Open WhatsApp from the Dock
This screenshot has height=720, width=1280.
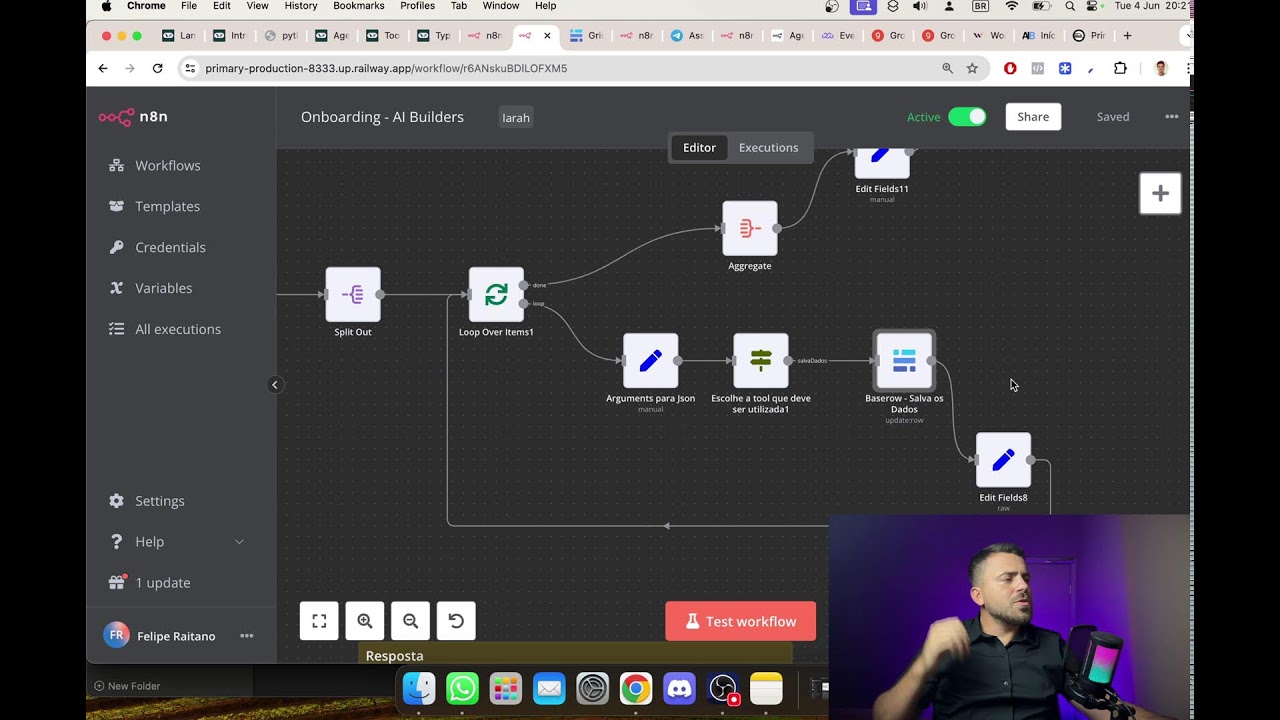click(x=462, y=689)
